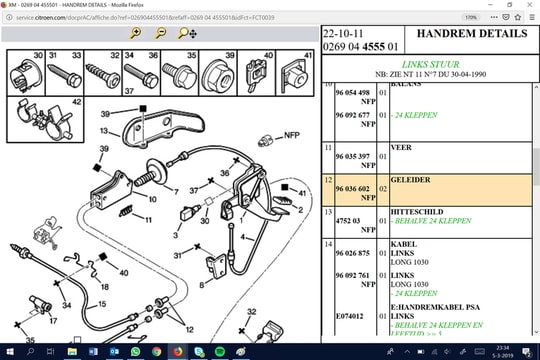Screen dimensions: 540x360
Task: Click the parts list scroll-down arrow
Action: [536, 332]
